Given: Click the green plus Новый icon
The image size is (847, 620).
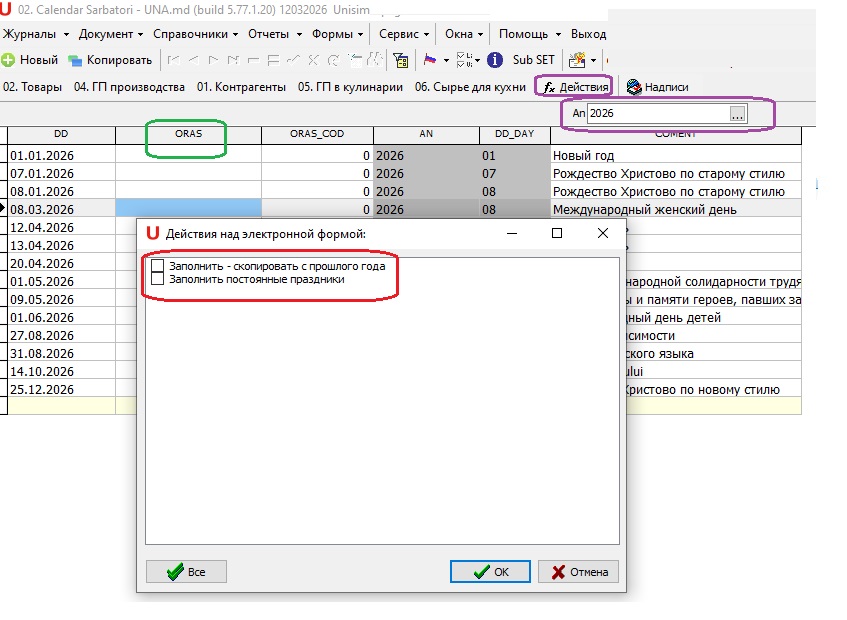Looking at the screenshot, I should (8, 60).
